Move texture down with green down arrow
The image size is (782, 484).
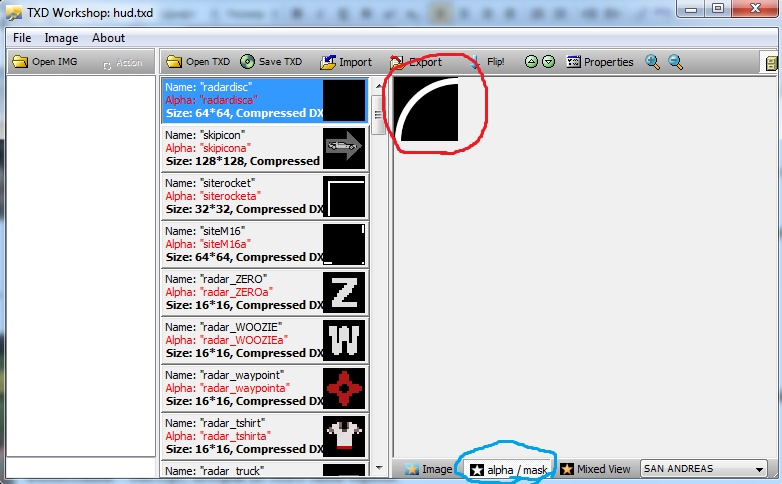point(548,62)
